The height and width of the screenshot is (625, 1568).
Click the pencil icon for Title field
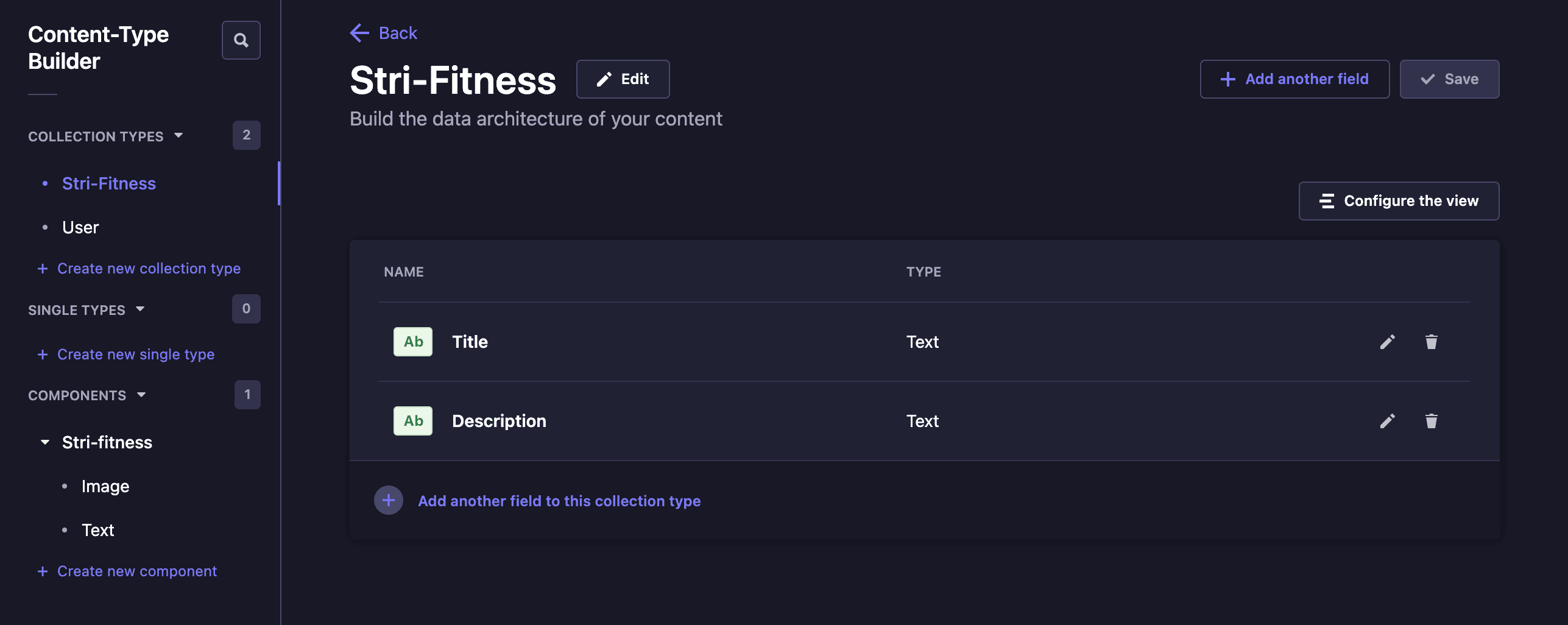1387,342
